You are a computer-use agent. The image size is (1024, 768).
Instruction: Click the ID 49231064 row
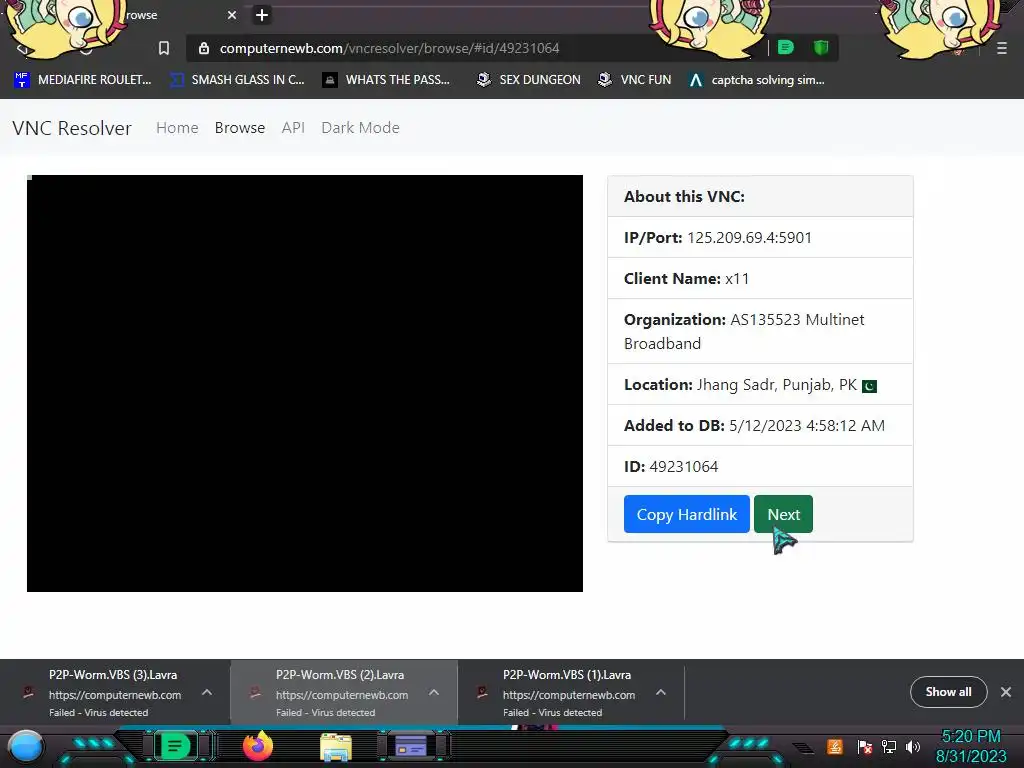(760, 467)
